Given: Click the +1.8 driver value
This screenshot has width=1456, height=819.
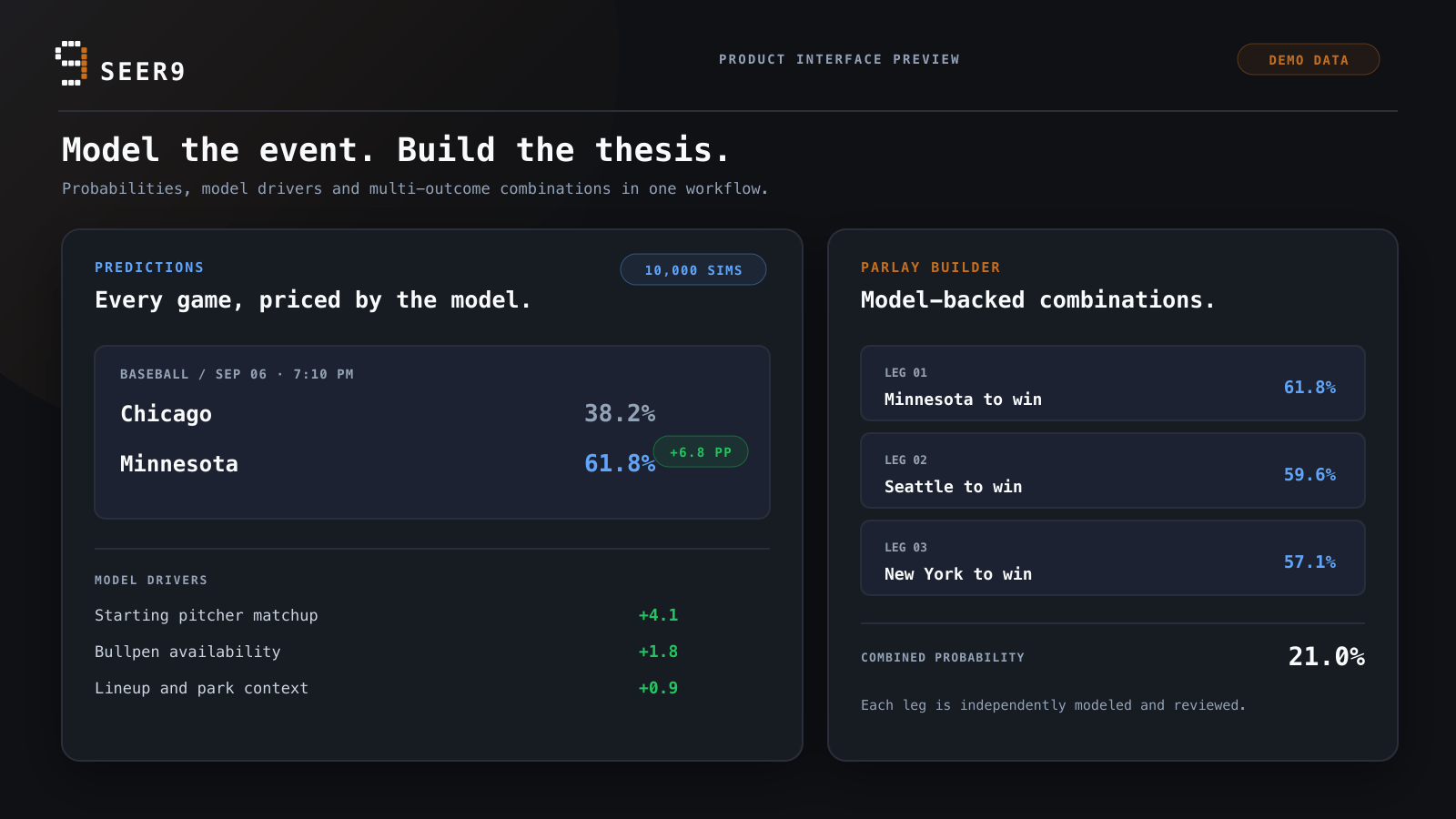Looking at the screenshot, I should pyautogui.click(x=658, y=652).
